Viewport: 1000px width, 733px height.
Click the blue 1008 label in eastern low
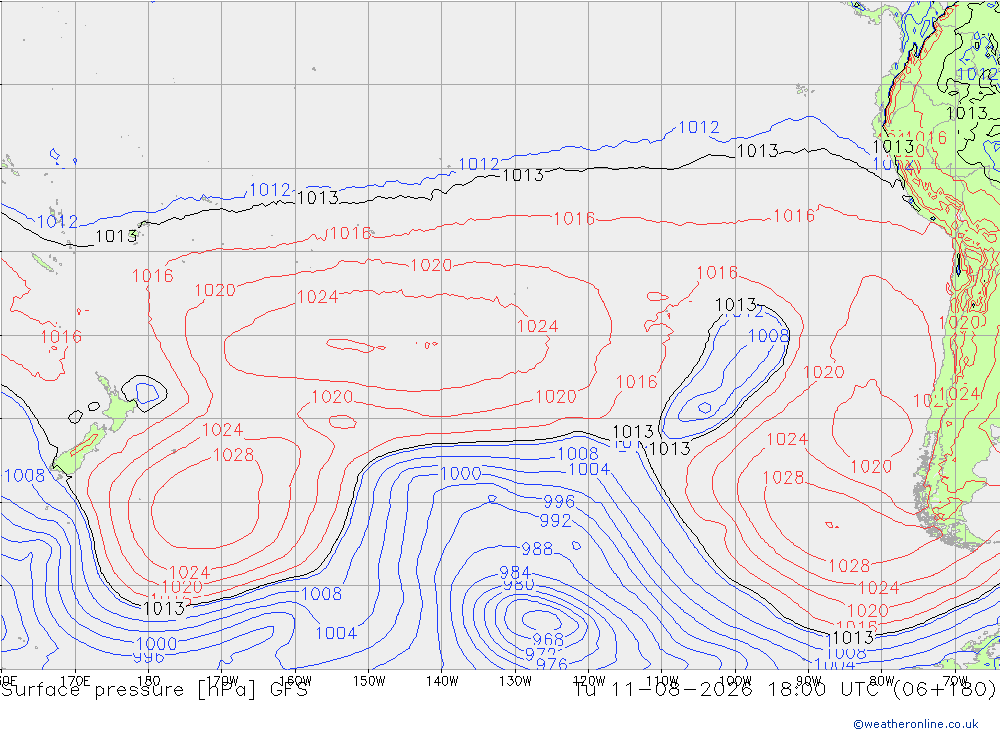(768, 336)
